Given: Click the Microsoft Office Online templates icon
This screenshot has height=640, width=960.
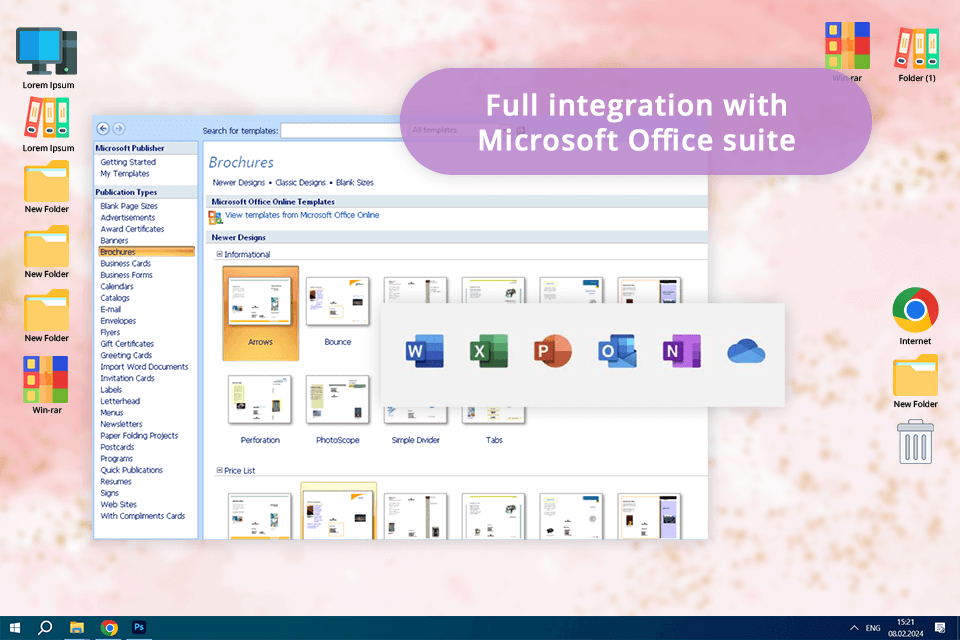Looking at the screenshot, I should pos(215,217).
